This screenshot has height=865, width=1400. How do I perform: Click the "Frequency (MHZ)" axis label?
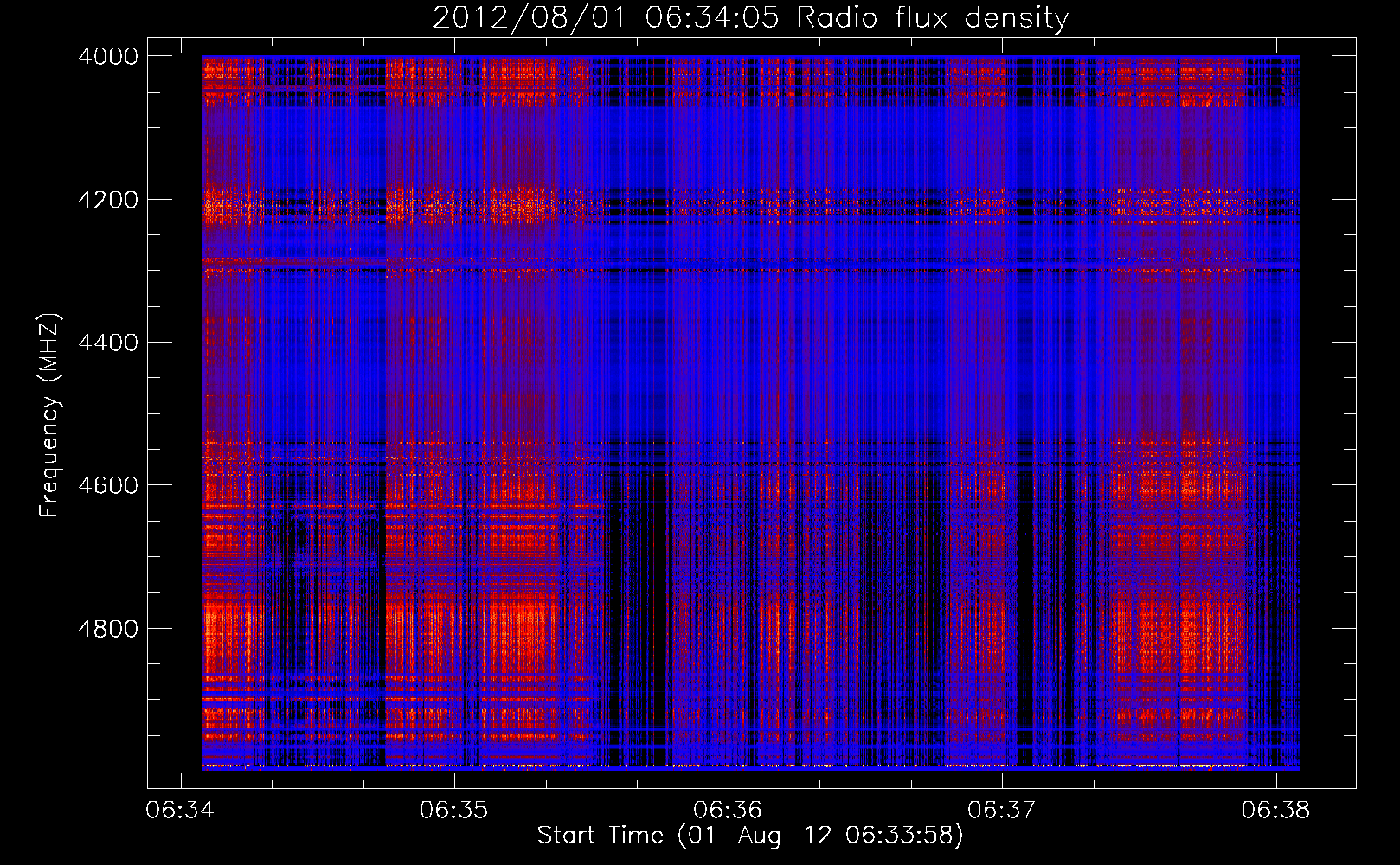coord(49,415)
